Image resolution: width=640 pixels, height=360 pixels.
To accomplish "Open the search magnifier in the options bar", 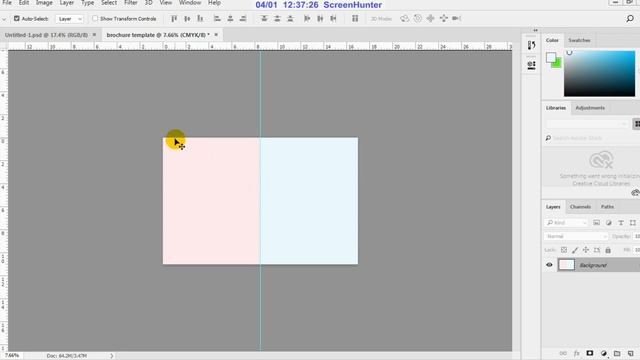I will (630, 18).
